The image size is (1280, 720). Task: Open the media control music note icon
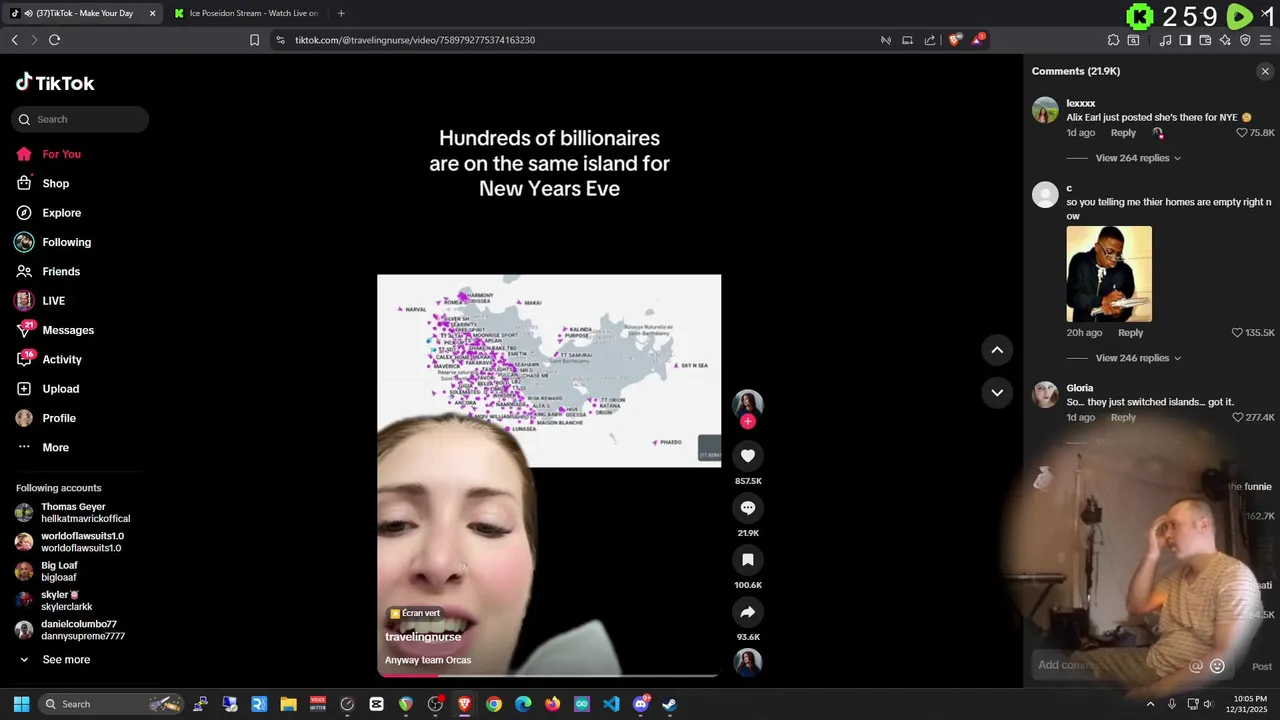(x=1165, y=40)
